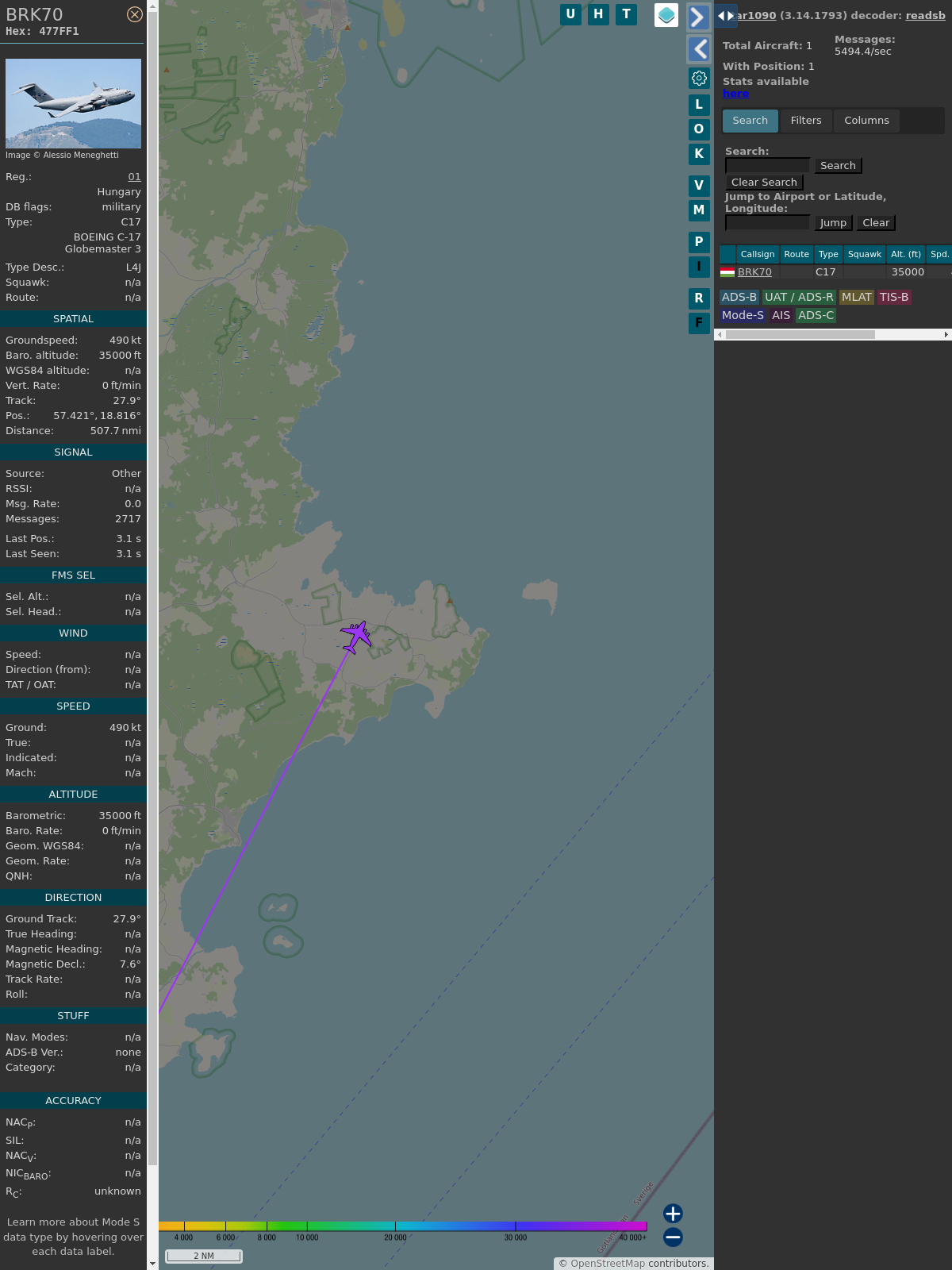Viewport: 952px width, 1270px height.
Task: Collapse sidebar with left chevron button
Action: [x=698, y=49]
